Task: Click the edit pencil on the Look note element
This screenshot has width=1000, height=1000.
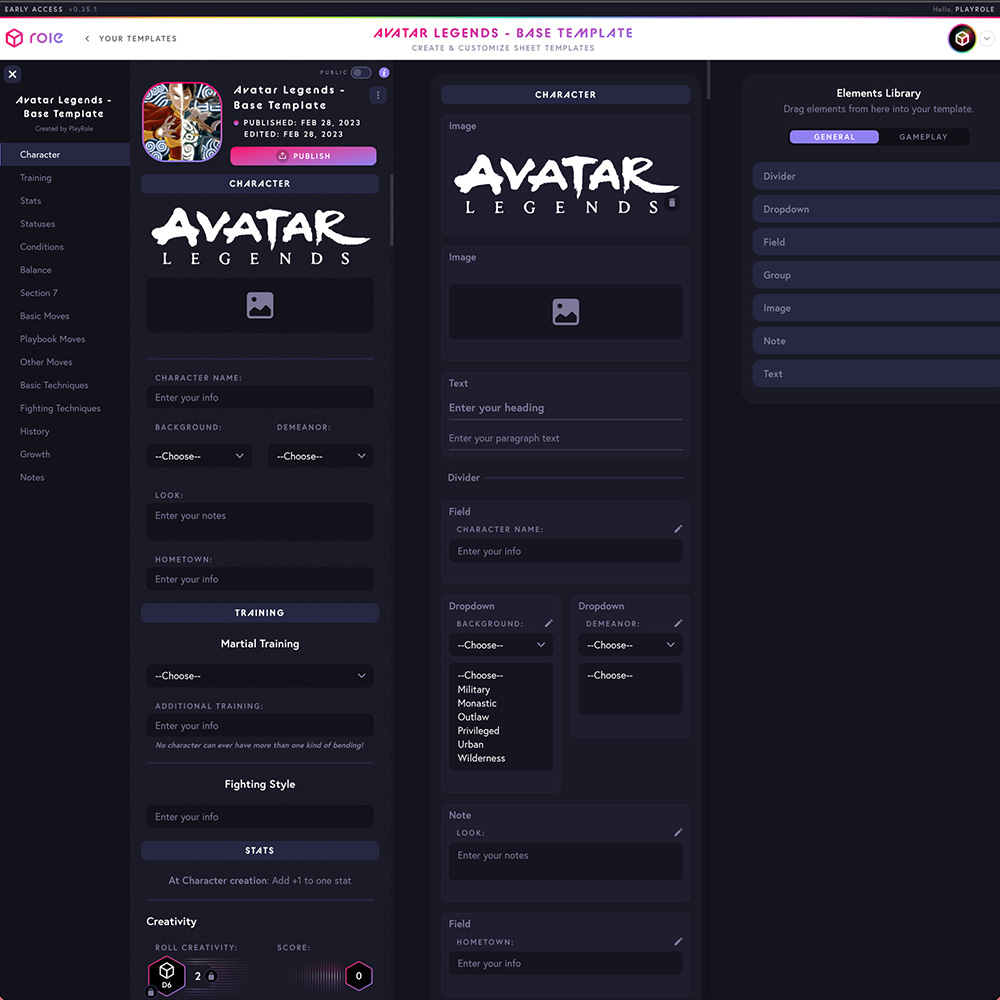Action: tap(678, 831)
